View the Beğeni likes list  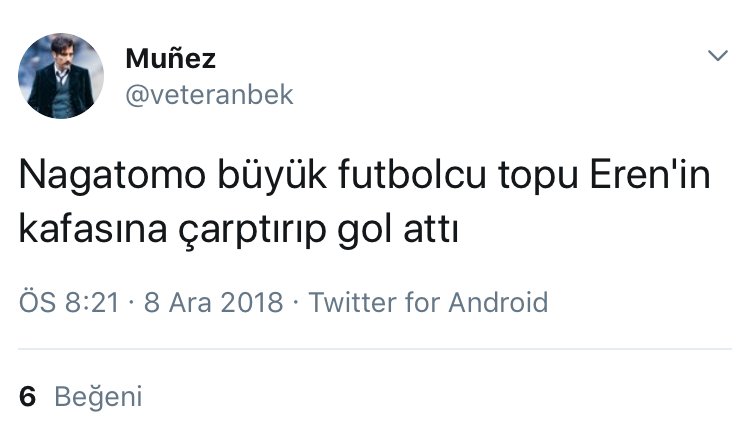[98, 397]
